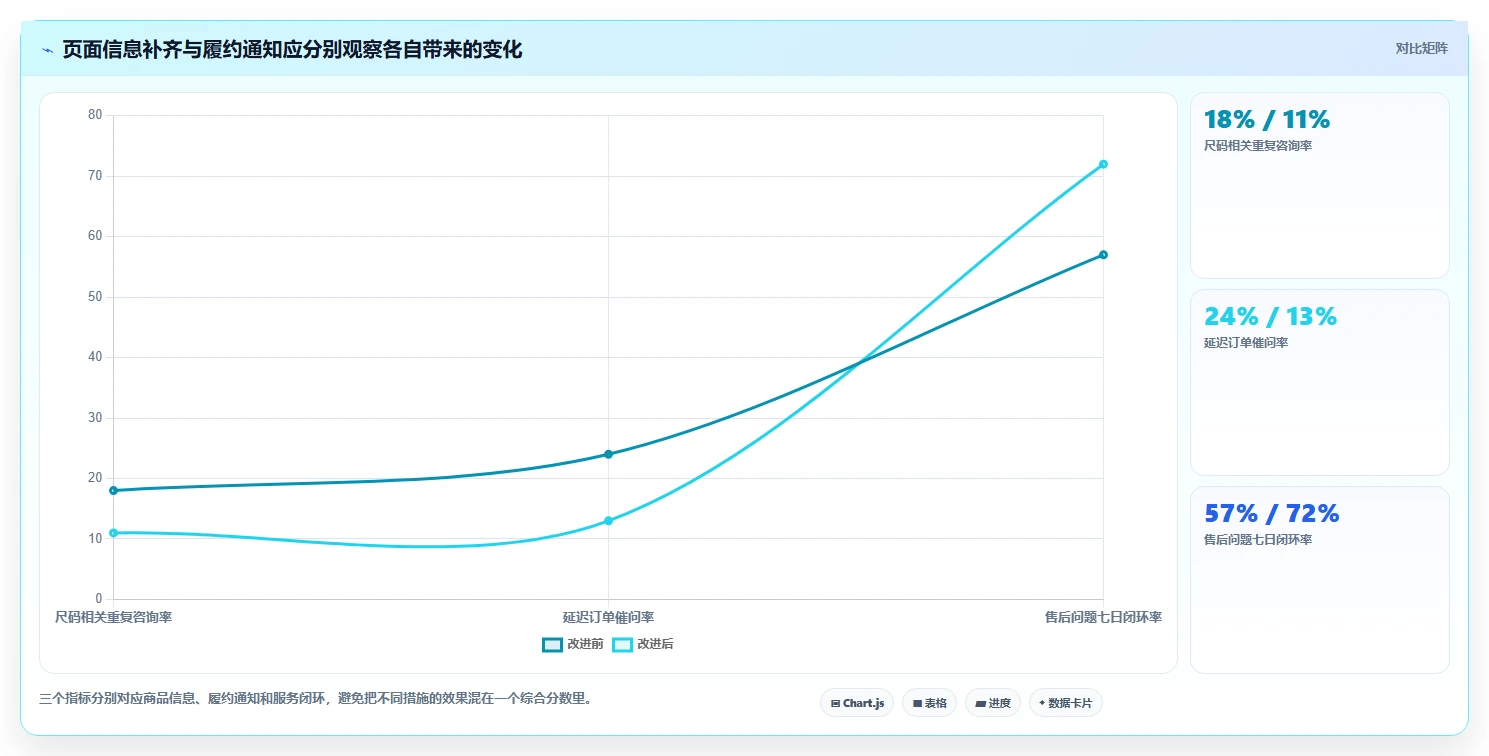This screenshot has width=1489, height=756.
Task: Click the footnote starting 三个指标分别对应
Action: (x=318, y=699)
